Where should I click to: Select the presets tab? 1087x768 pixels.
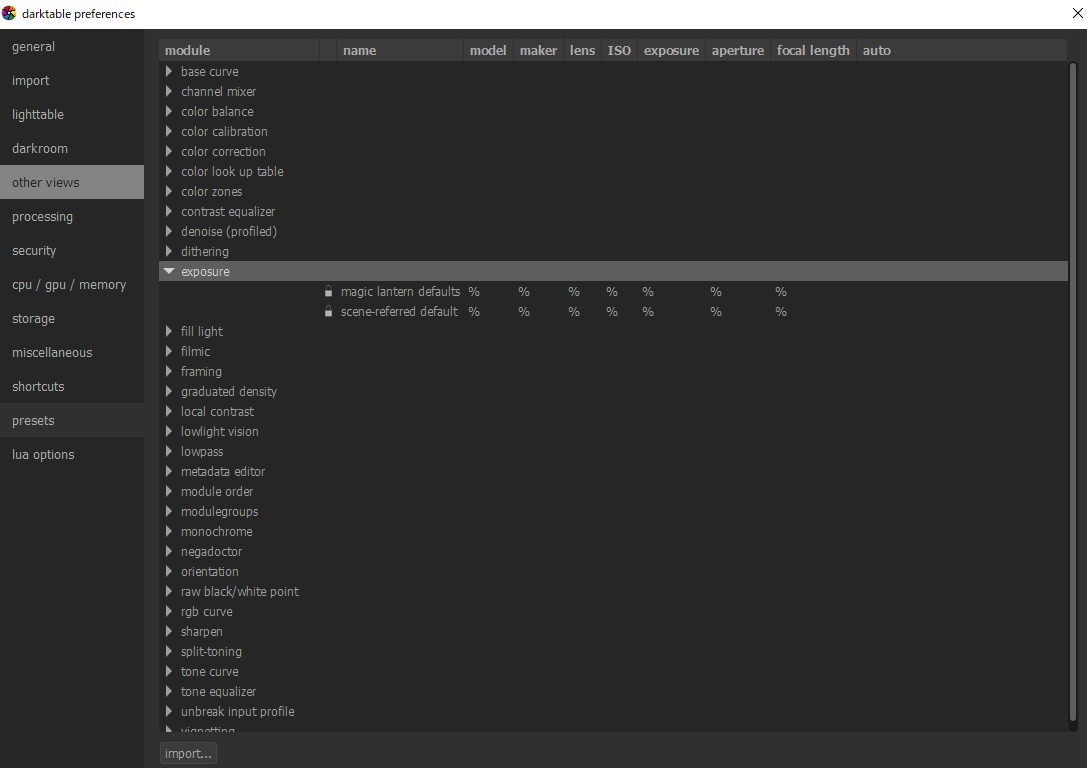[72, 420]
